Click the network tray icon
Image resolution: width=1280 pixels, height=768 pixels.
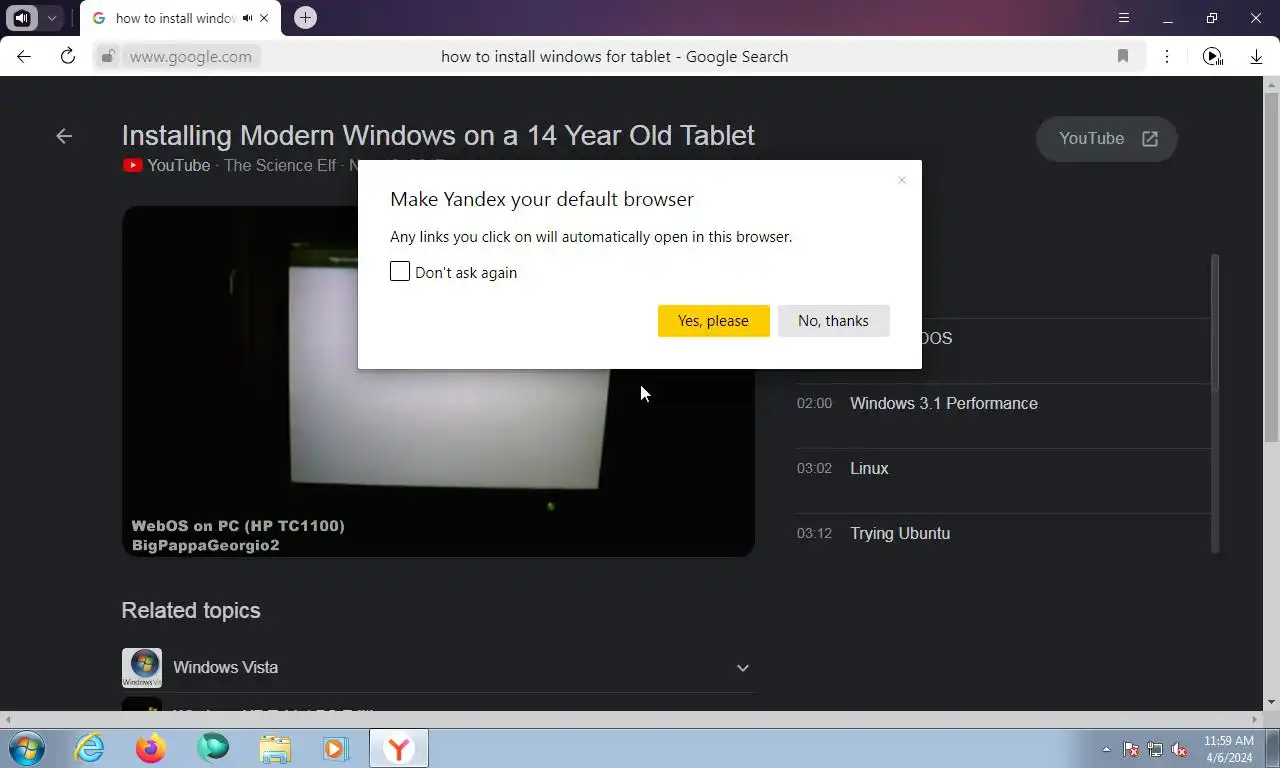pos(1155,749)
